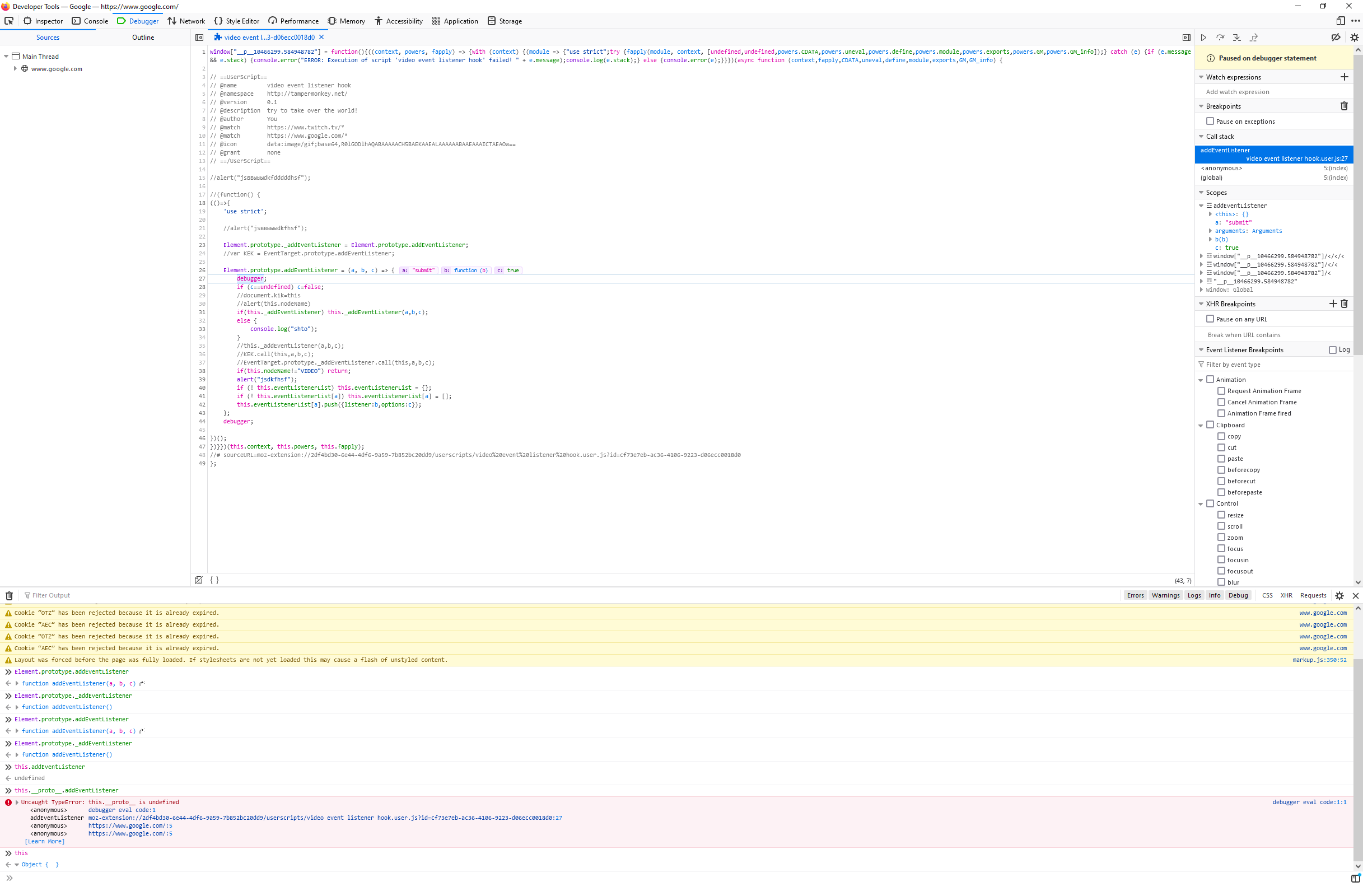Click the Filter Output field

[52, 595]
